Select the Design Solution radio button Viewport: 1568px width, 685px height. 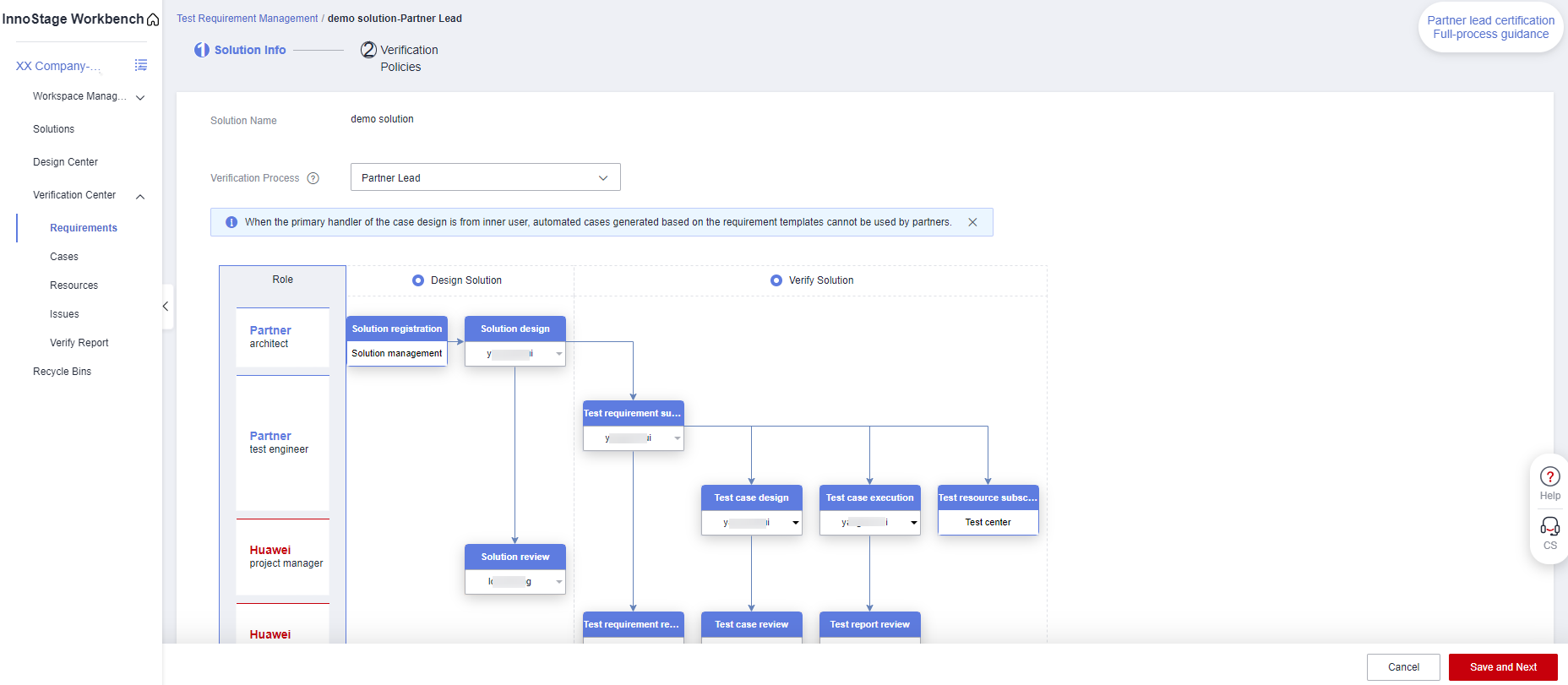click(418, 280)
